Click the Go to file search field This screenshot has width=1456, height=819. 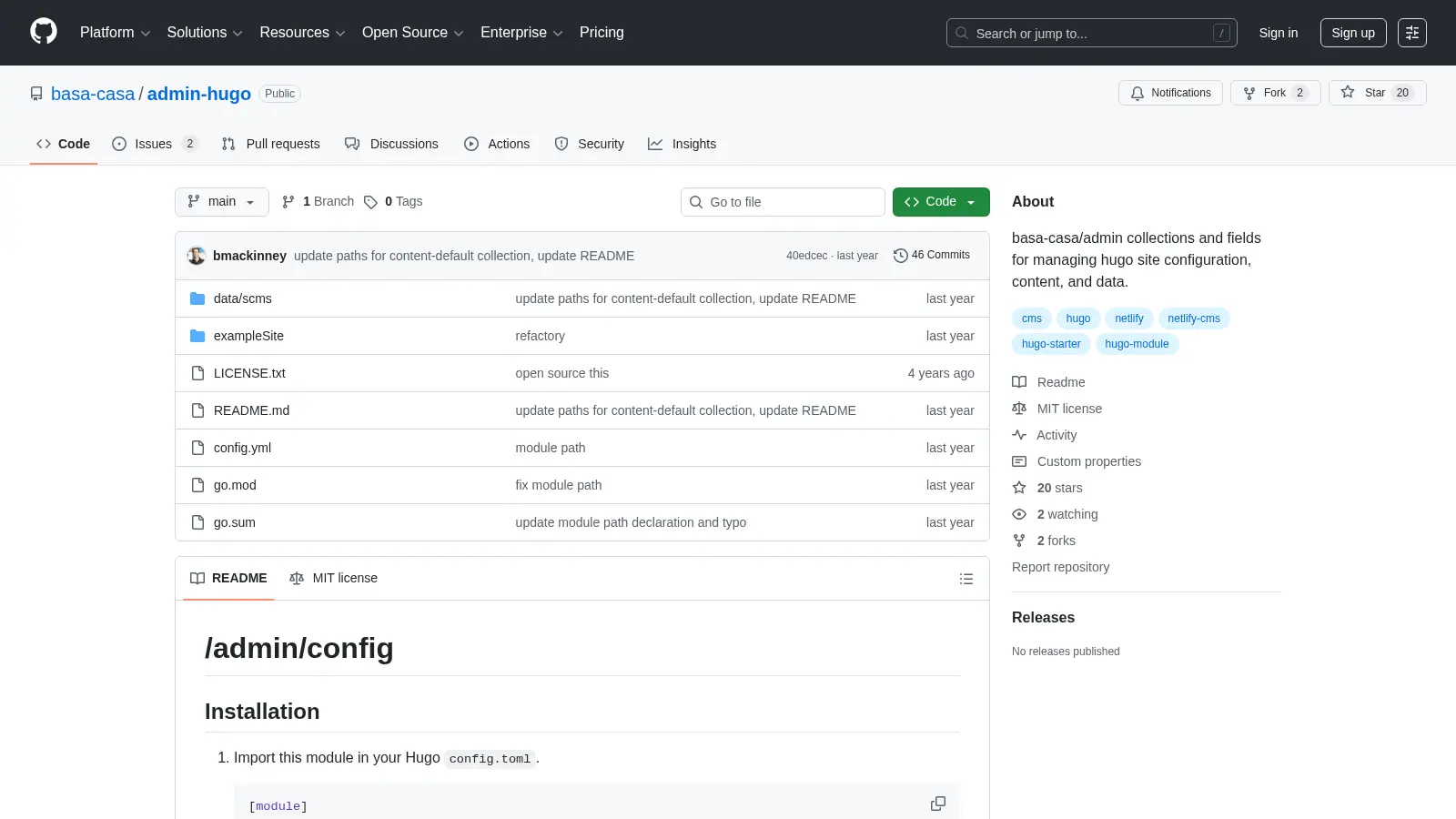[783, 202]
